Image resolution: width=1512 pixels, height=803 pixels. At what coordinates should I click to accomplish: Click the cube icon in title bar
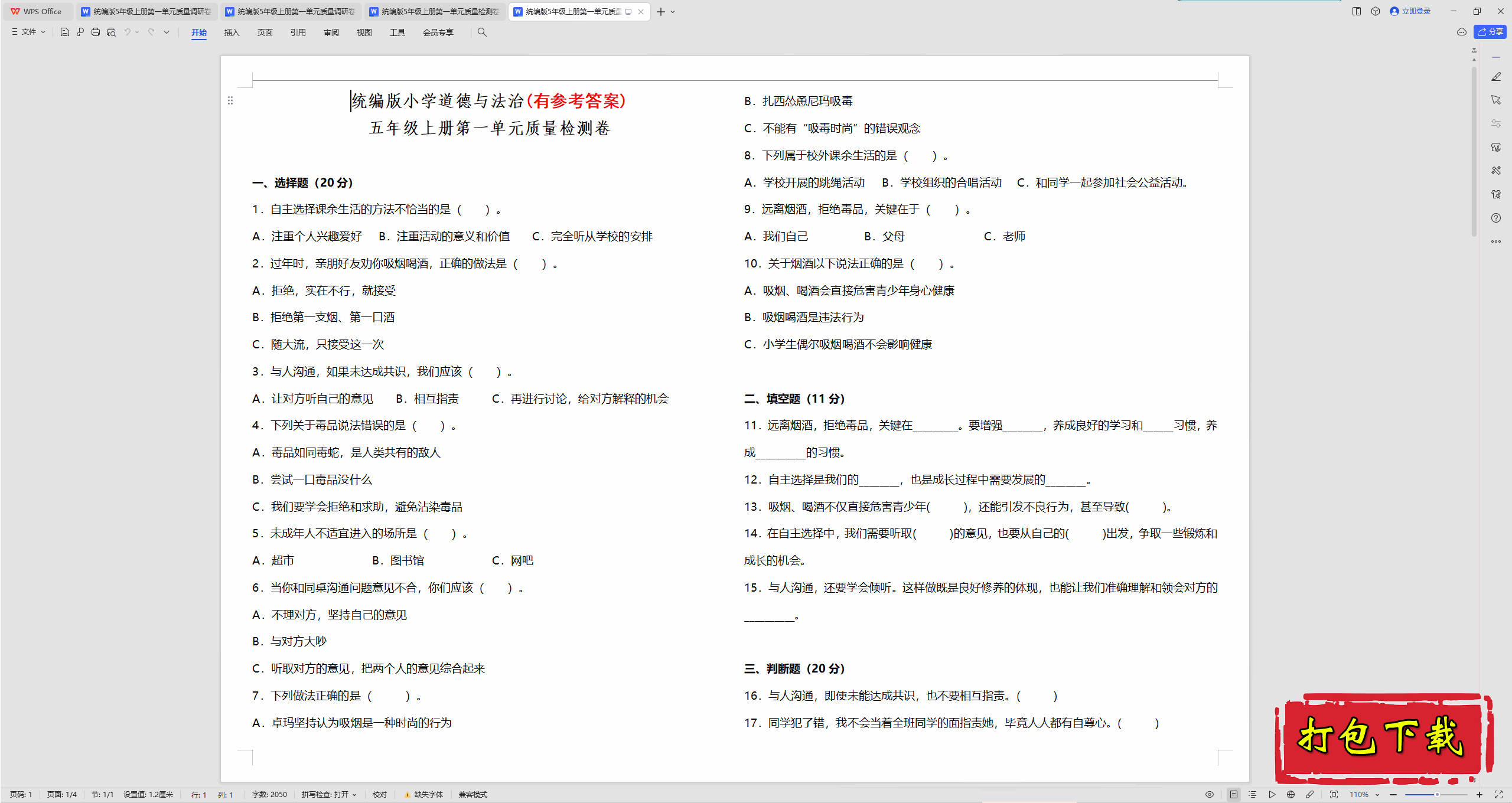[1376, 11]
